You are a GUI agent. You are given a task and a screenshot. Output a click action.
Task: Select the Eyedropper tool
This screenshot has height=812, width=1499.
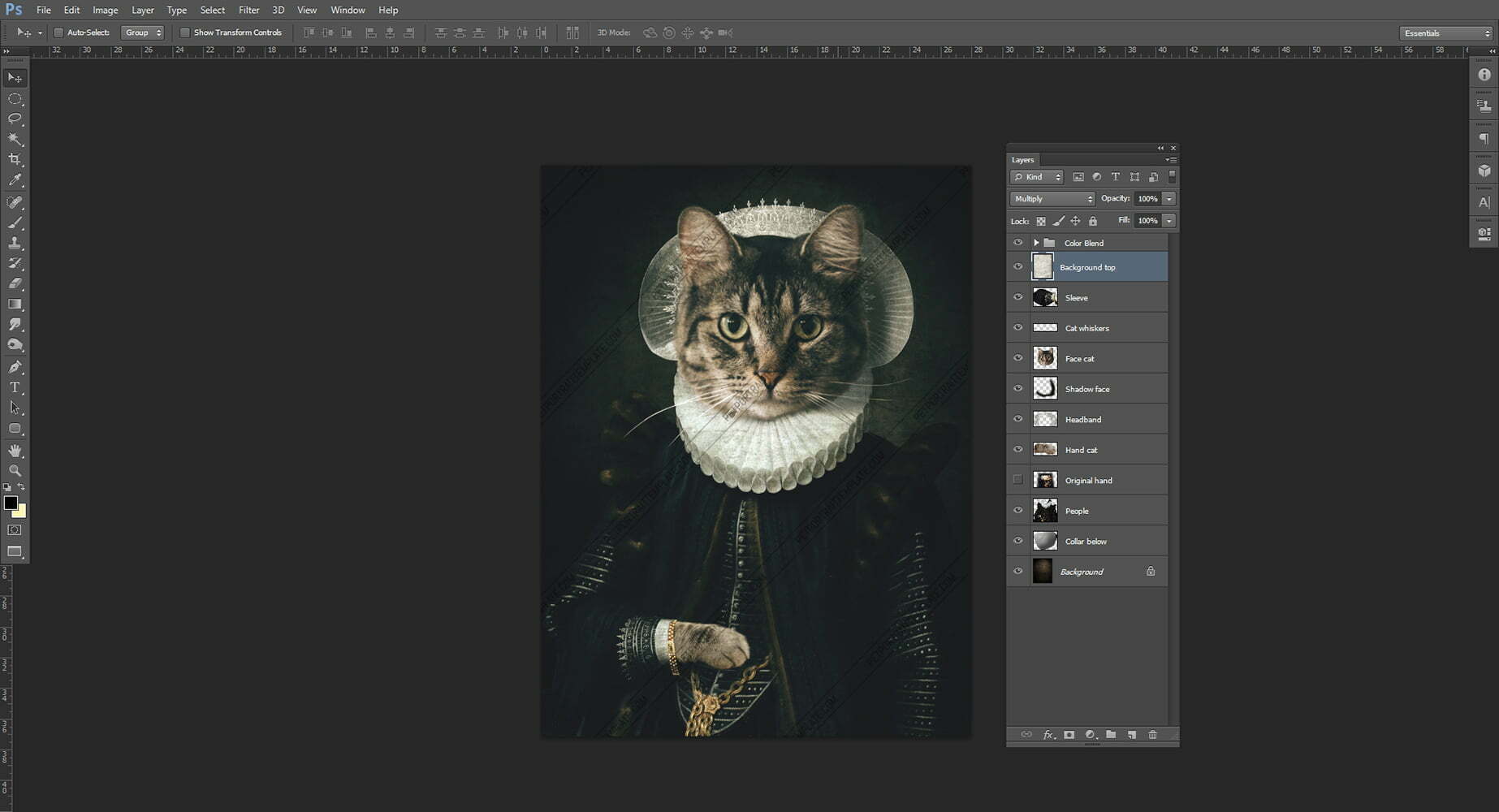pos(15,180)
